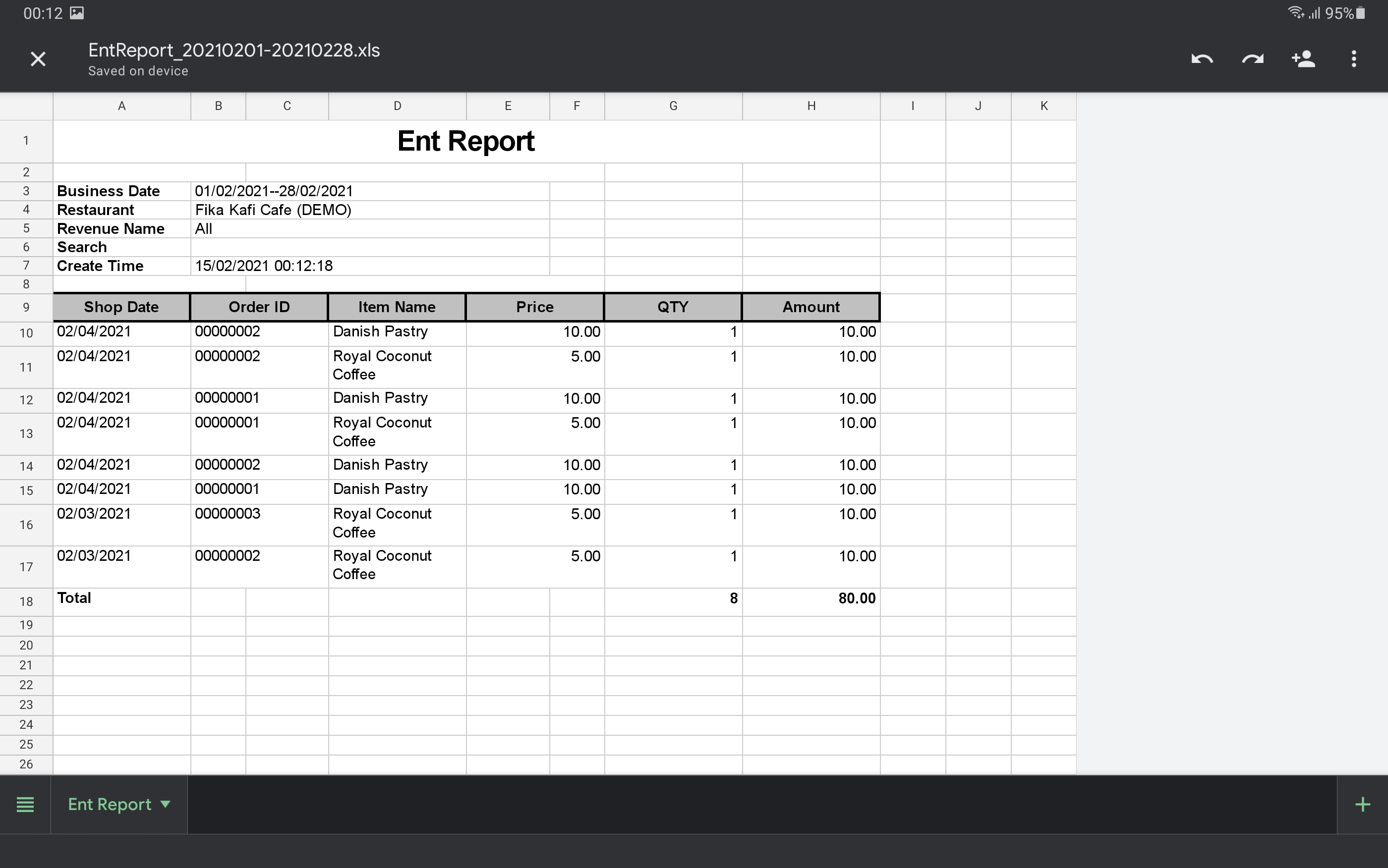Add a new sheet with plus icon
This screenshot has height=868, width=1388.
coord(1362,804)
